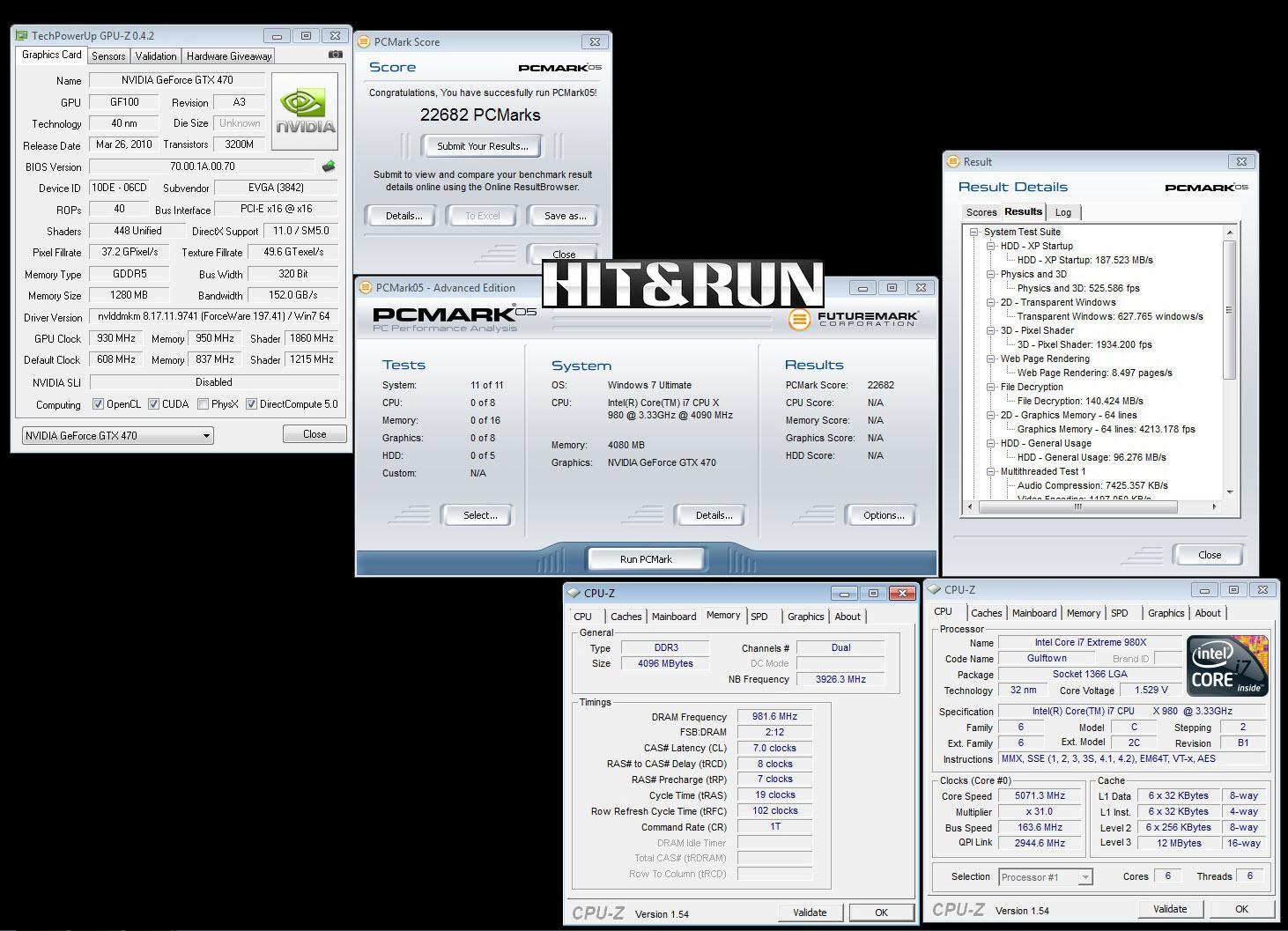
Task: Open Graphics tab in CPU-Z processor window
Action: (x=1166, y=613)
